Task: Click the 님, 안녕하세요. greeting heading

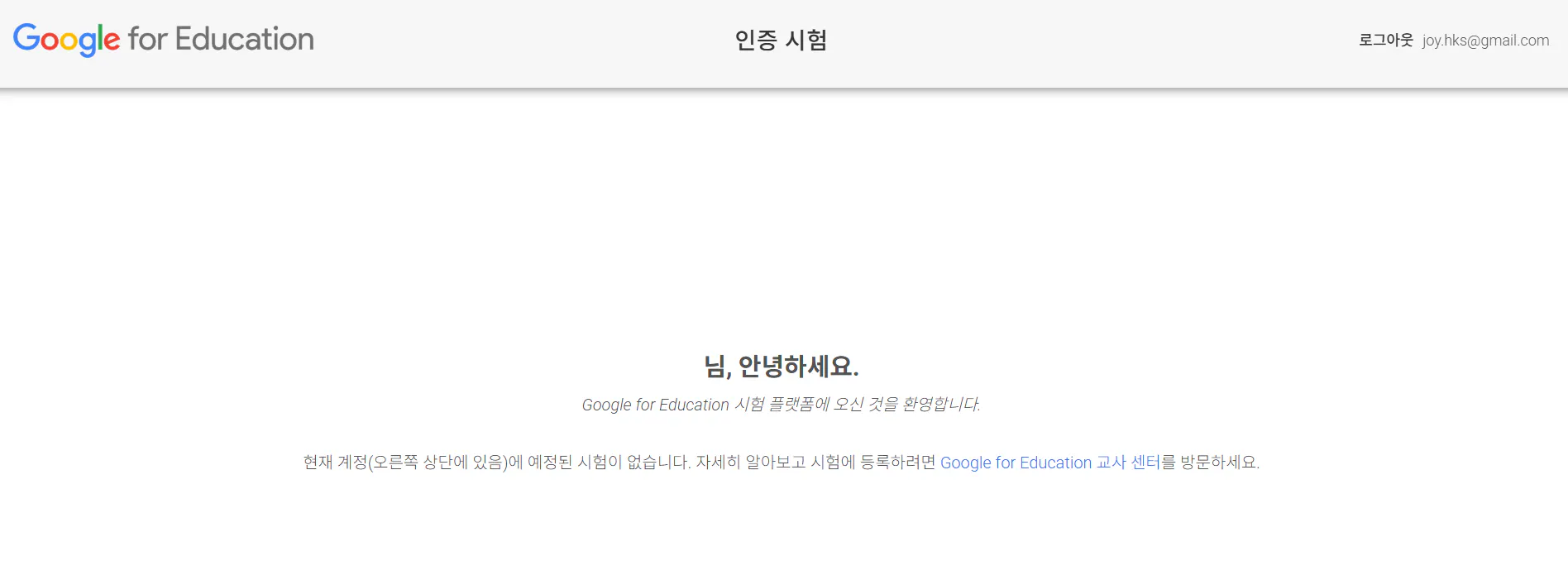Action: coord(782,366)
